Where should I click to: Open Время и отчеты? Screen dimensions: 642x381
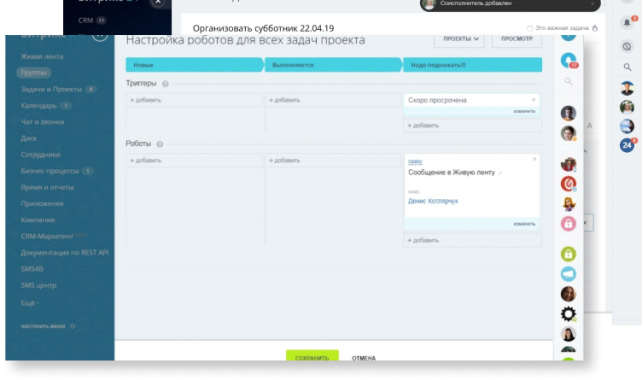point(47,187)
